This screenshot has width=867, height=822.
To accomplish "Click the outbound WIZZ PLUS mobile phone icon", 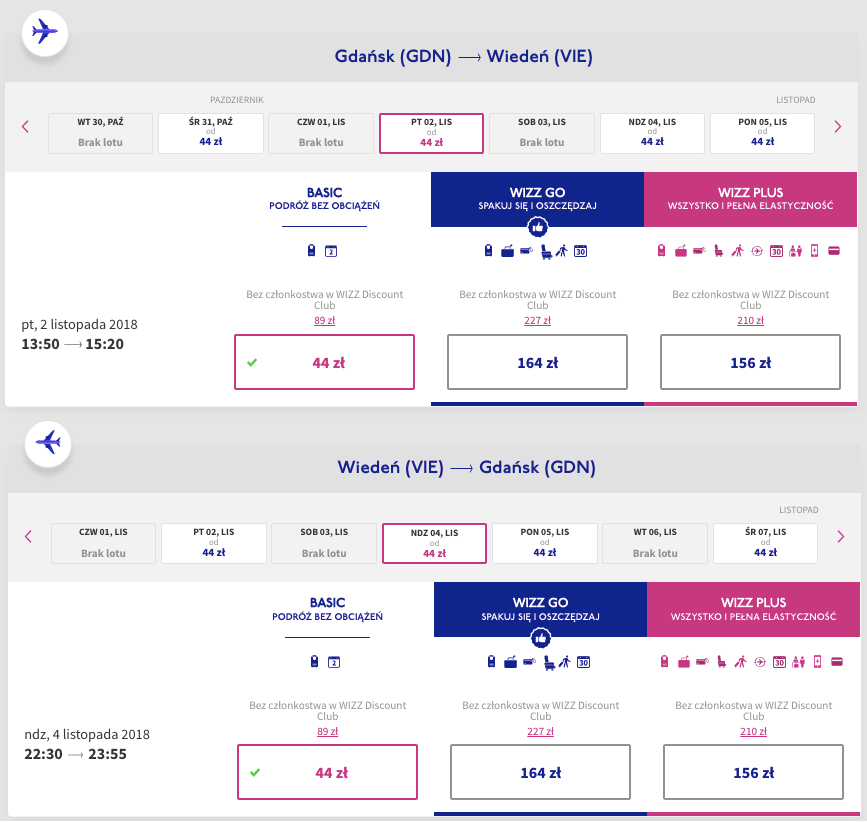I will click(x=814, y=251).
